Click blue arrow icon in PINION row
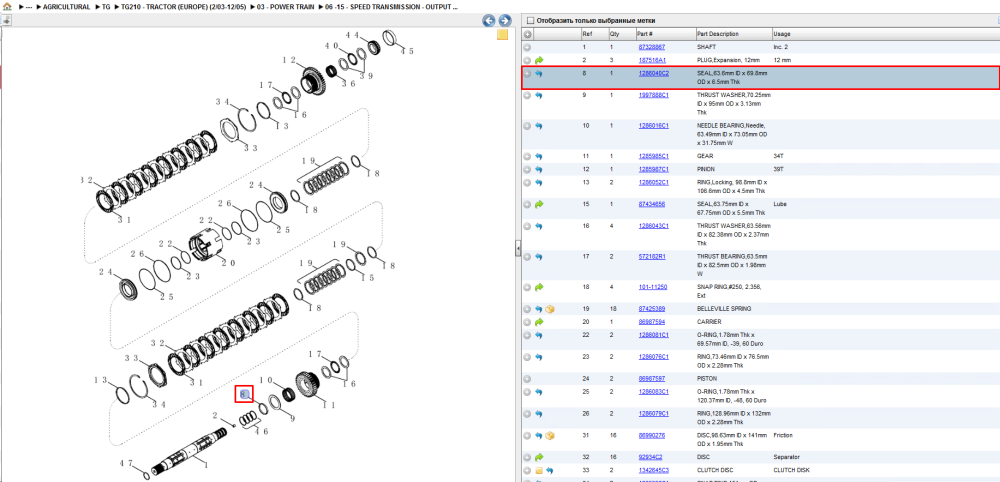The width and height of the screenshot is (1000, 482). tap(538, 170)
